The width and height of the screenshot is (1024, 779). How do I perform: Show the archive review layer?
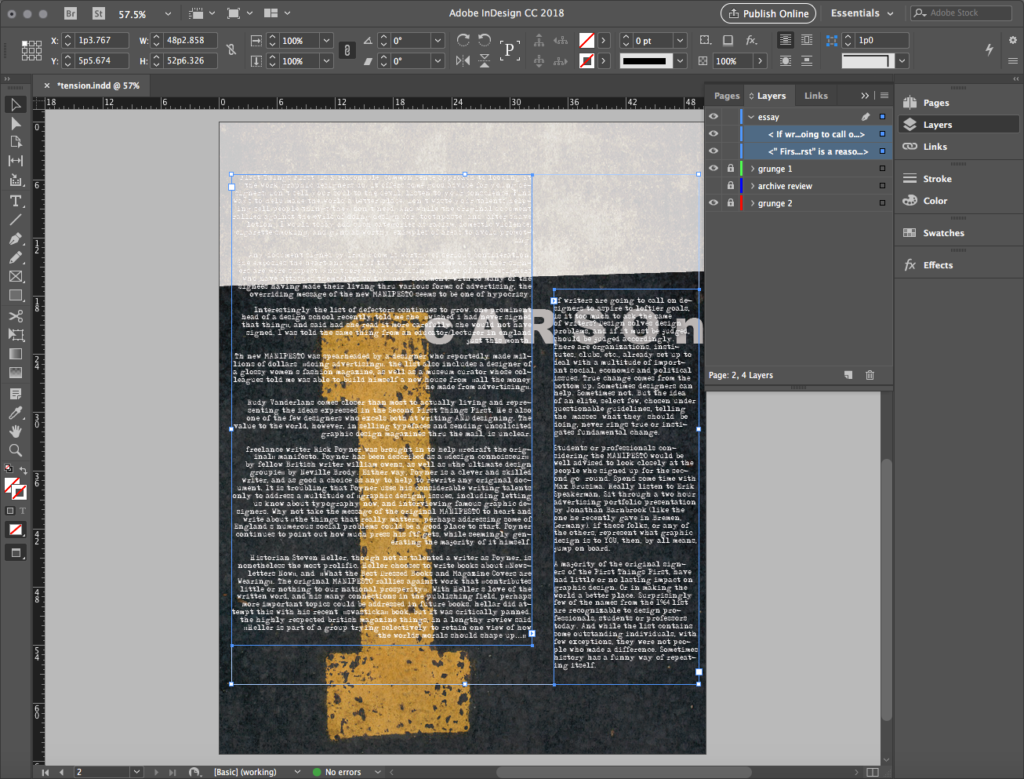[714, 186]
